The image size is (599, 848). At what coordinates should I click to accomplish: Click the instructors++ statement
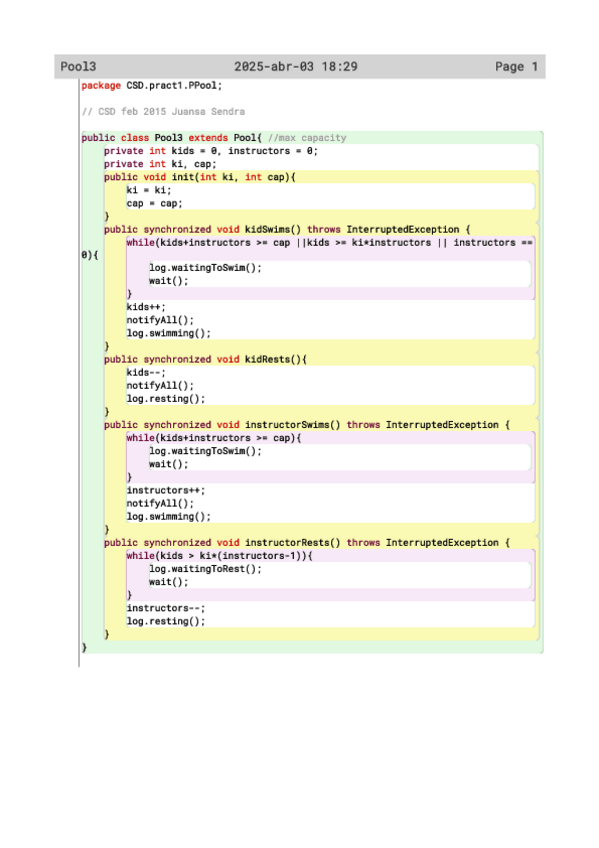(x=166, y=490)
